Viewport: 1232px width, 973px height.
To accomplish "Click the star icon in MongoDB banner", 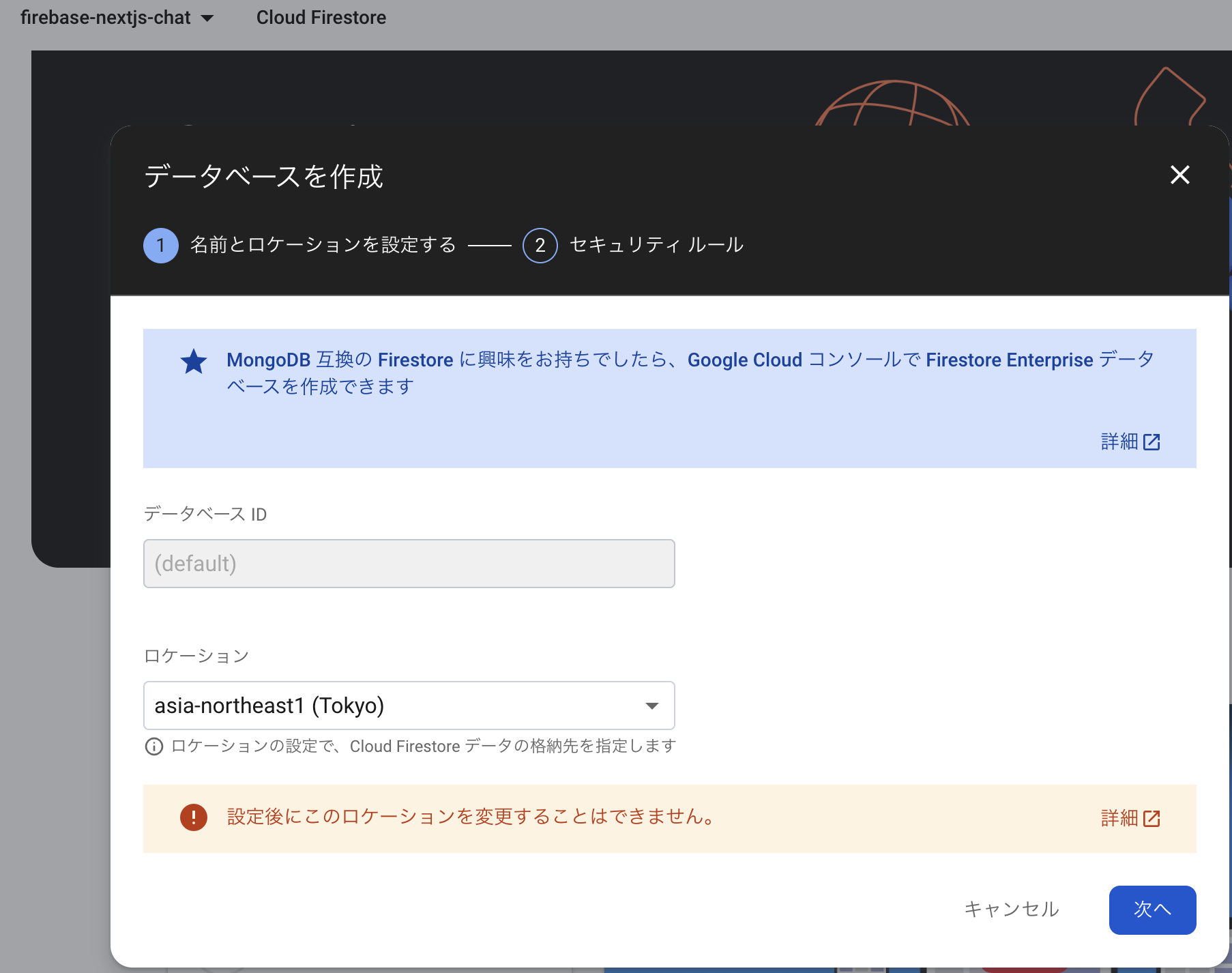I will (194, 362).
